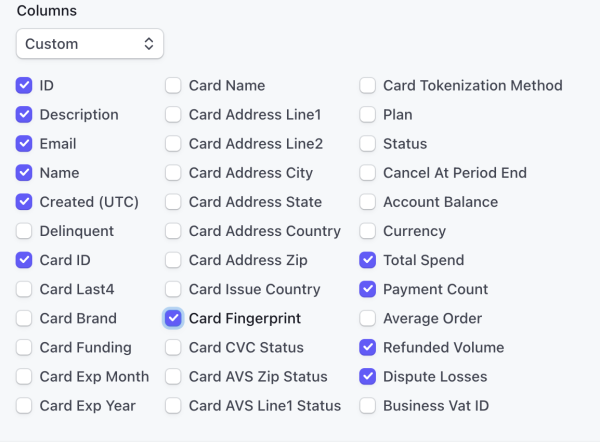Viewport: 600px width, 446px height.
Task: Tick the Status column checkbox
Action: tap(367, 144)
